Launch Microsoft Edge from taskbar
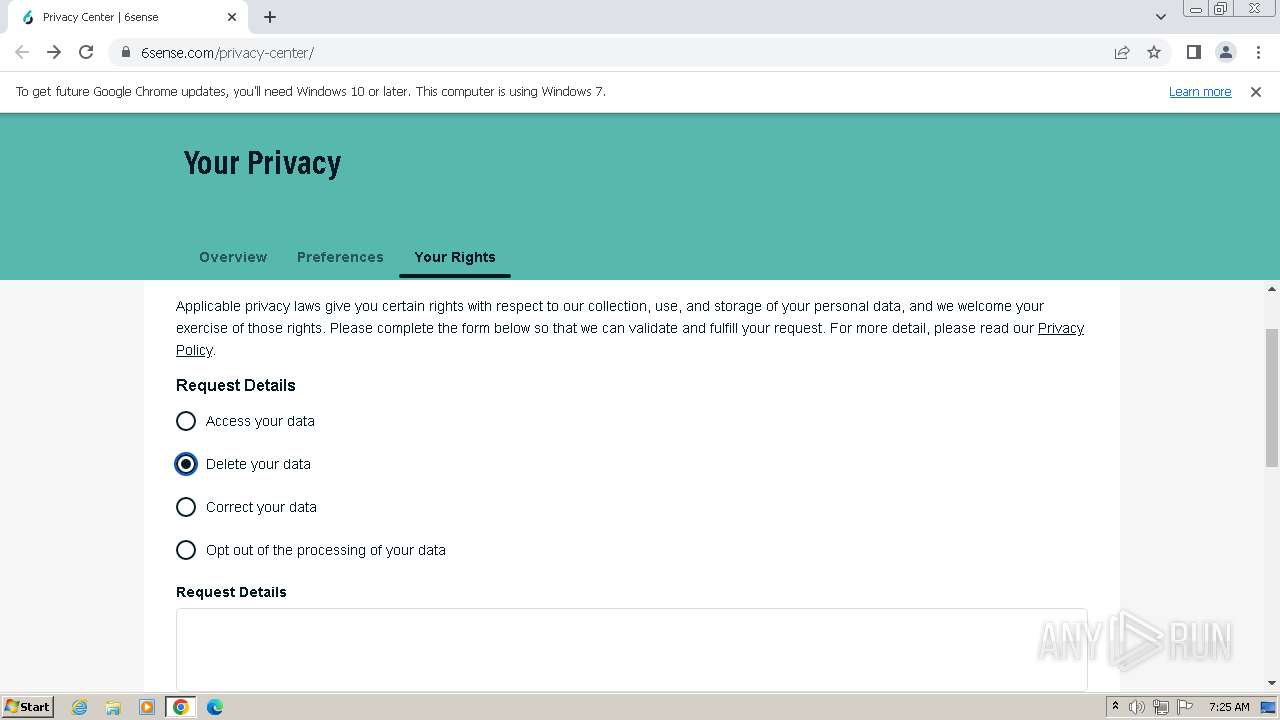This screenshot has height=720, width=1280. click(215, 707)
